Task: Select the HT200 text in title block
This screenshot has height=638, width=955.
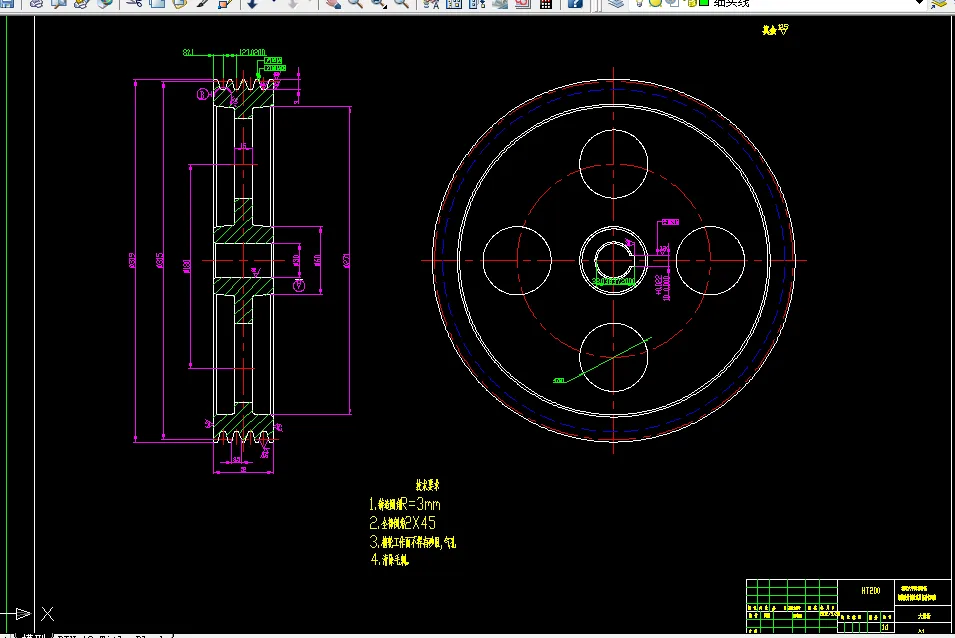Action: tap(870, 591)
